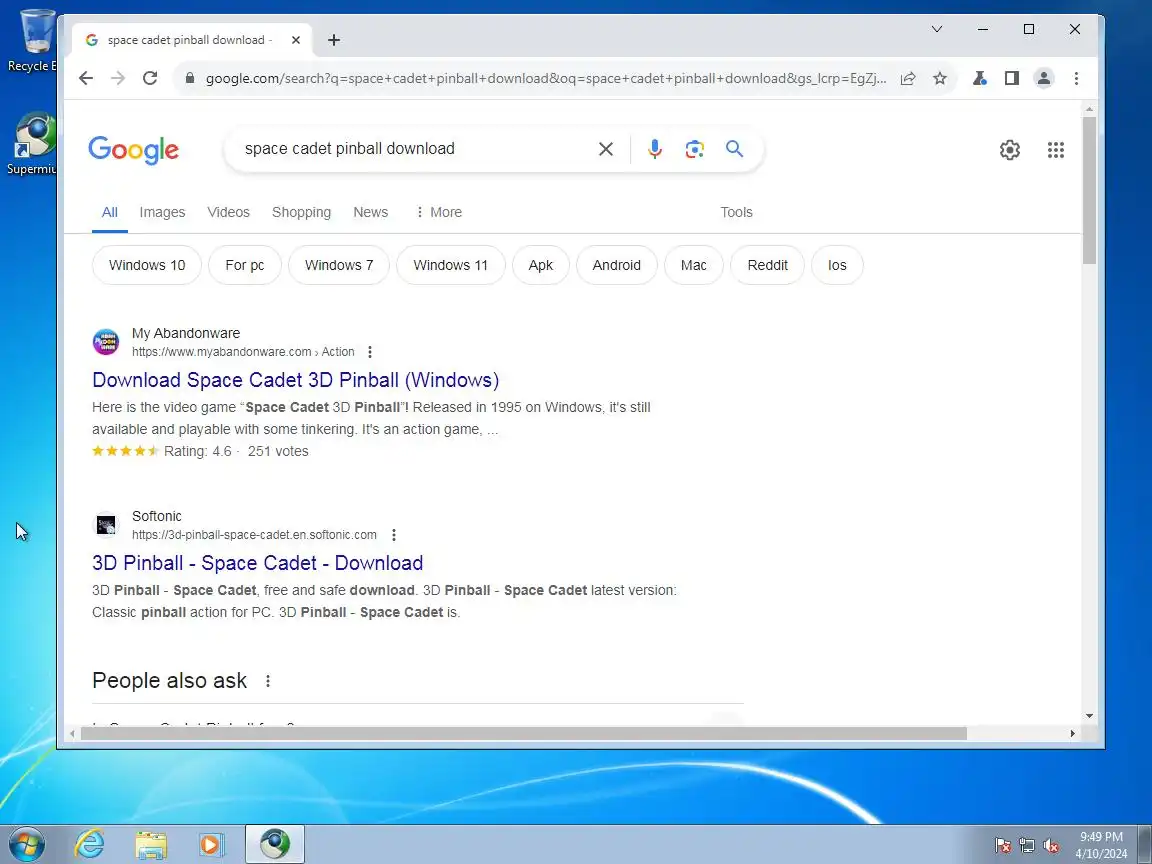
Task: Toggle the browser side panel
Action: tap(1012, 78)
